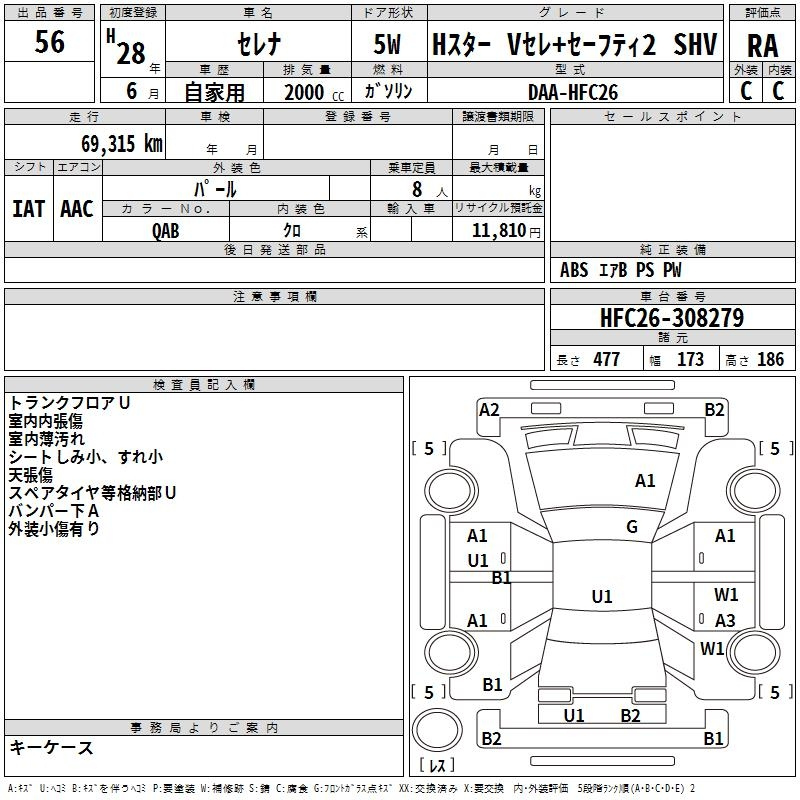Click the air conditioner value AAC

77,209
